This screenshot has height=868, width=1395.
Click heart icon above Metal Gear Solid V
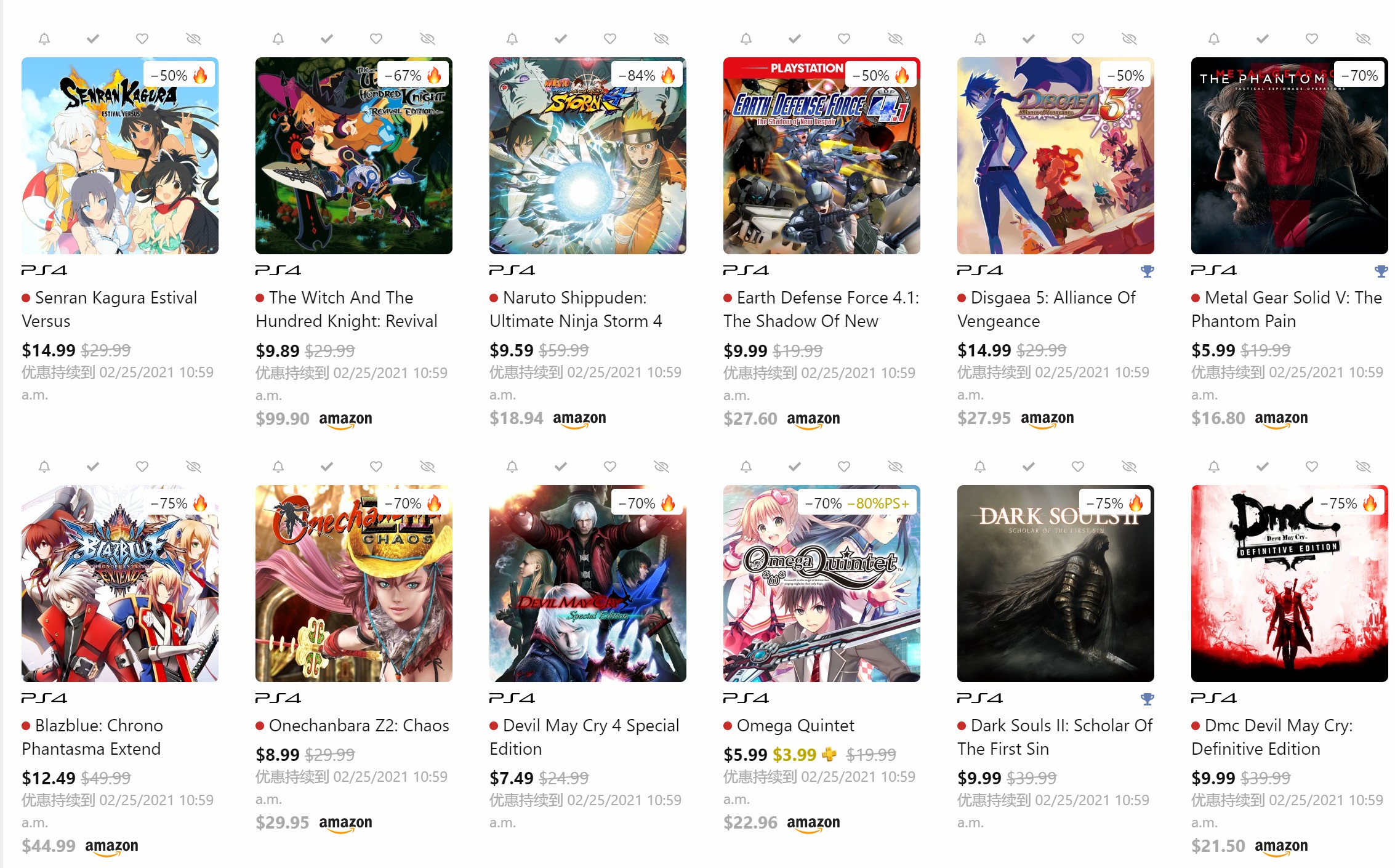1312,39
